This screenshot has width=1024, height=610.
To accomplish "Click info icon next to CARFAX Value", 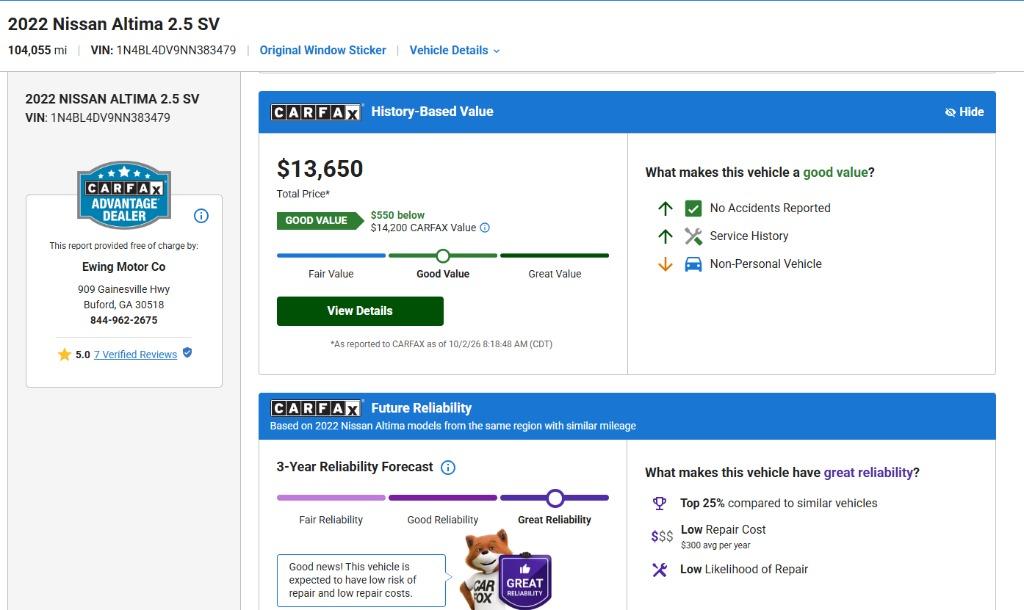I will click(x=485, y=227).
